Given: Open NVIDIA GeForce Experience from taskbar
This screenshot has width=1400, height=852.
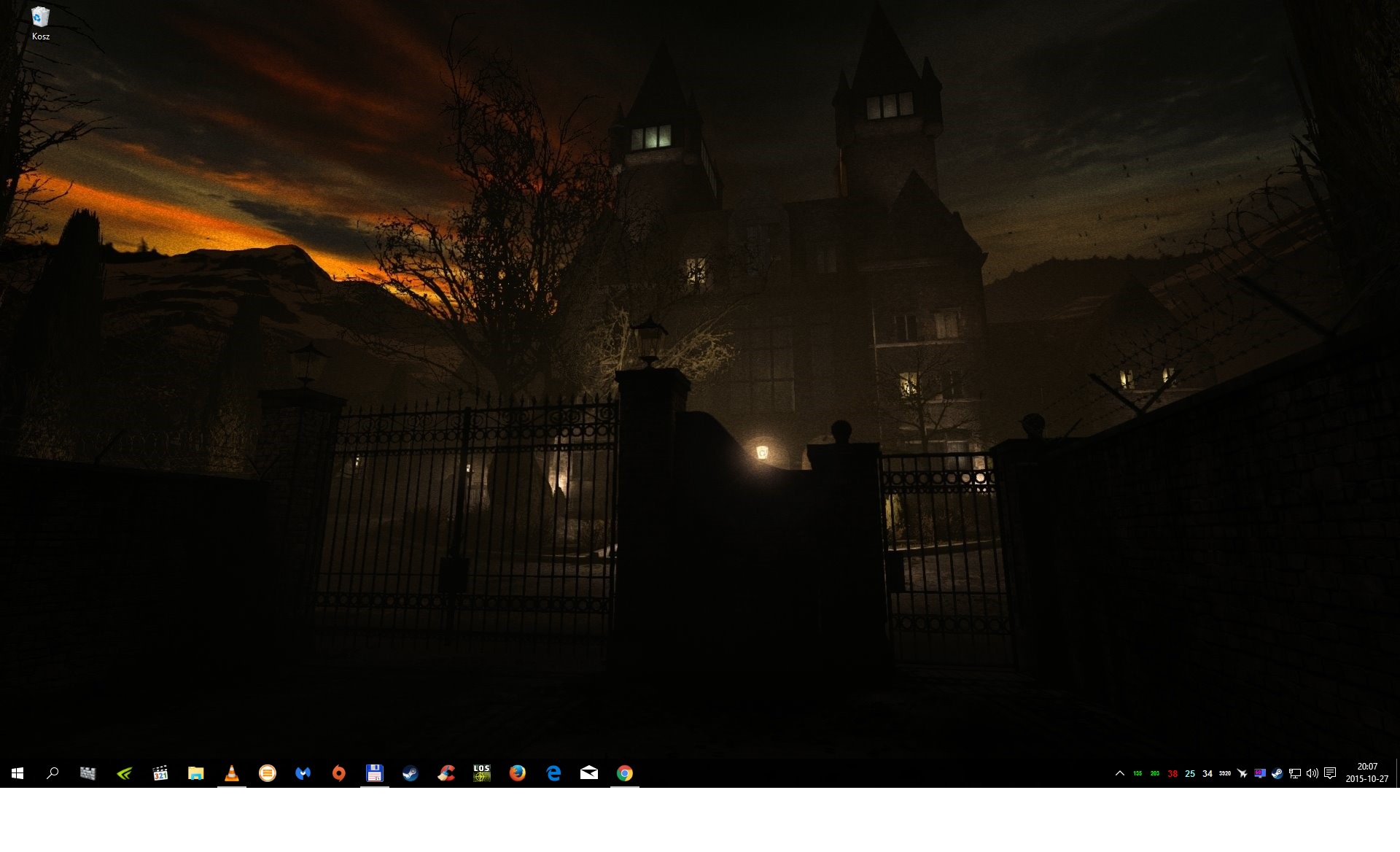Looking at the screenshot, I should 124,773.
